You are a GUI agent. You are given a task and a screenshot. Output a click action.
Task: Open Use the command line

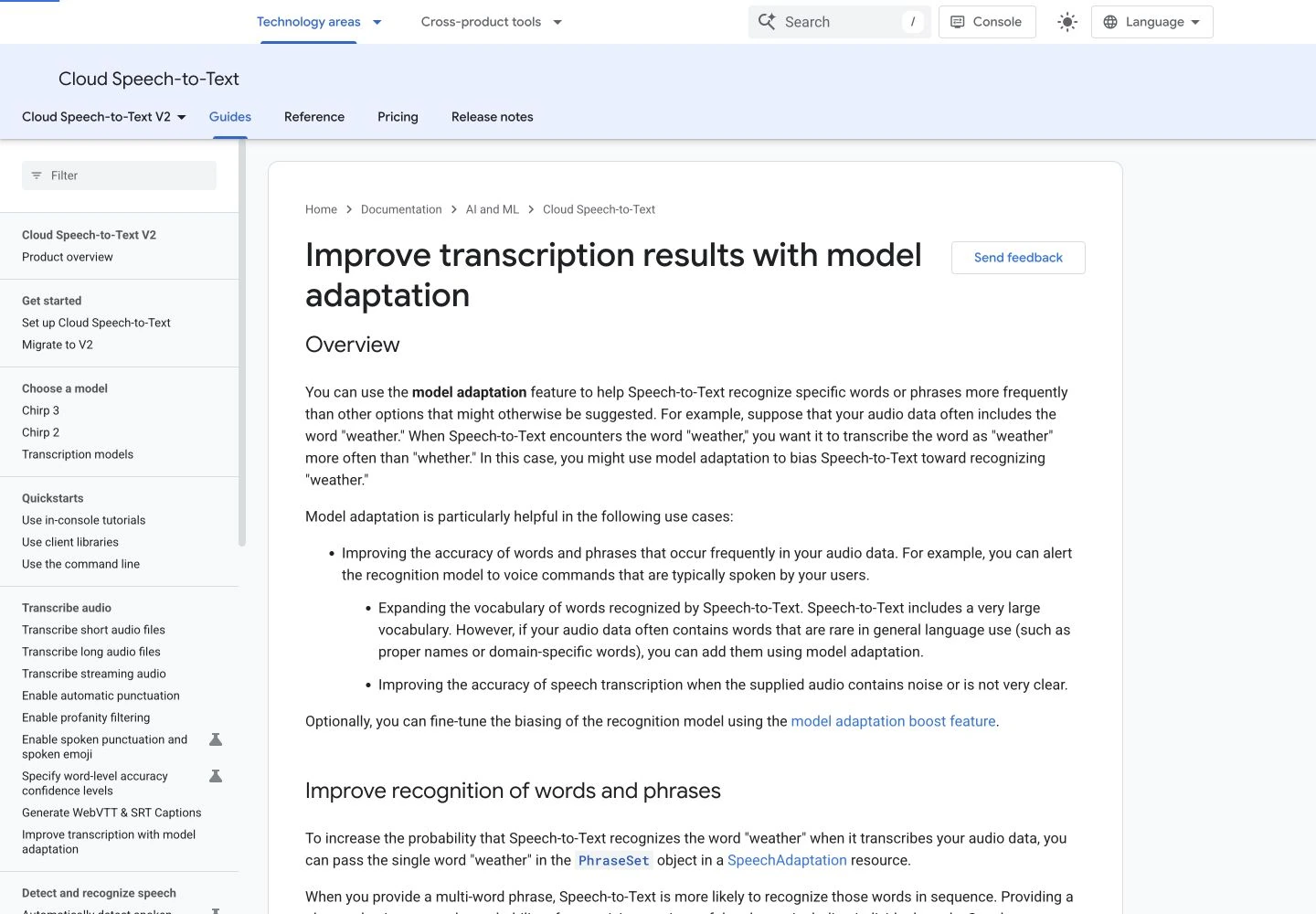80,564
